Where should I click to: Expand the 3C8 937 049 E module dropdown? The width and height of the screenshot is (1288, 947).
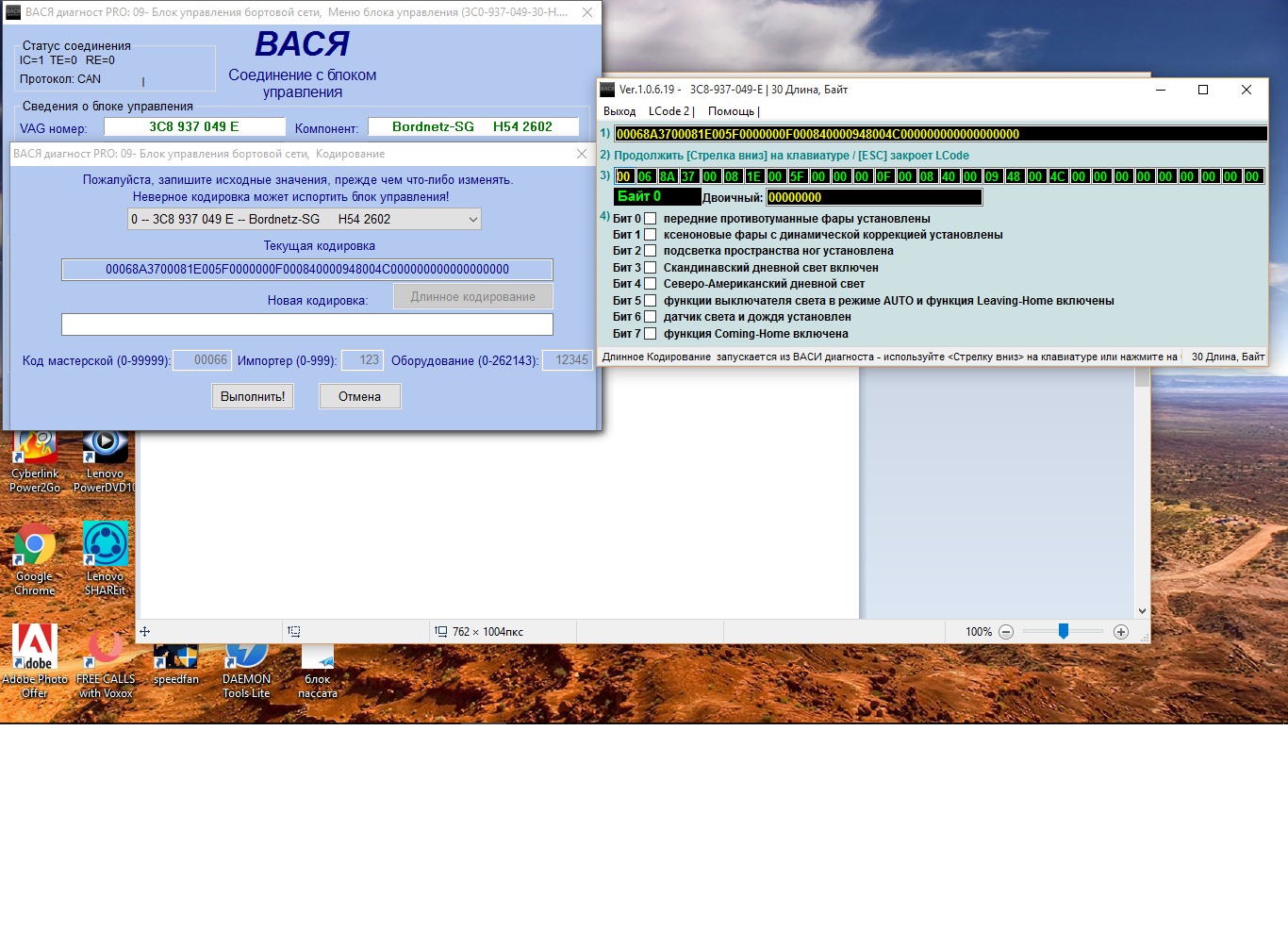pyautogui.click(x=305, y=219)
